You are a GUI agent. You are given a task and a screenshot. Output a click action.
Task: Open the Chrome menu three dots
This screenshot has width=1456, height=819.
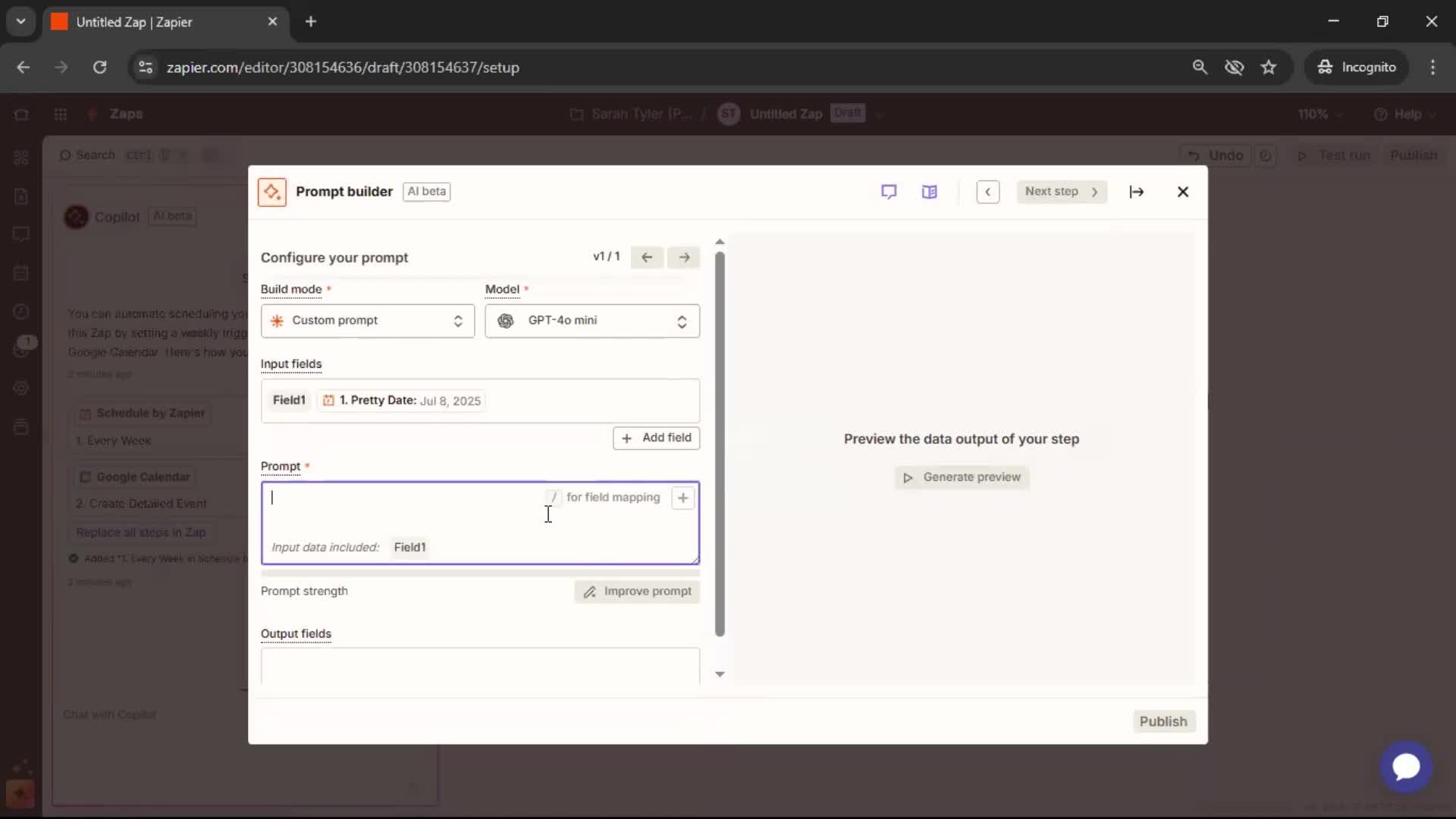pyautogui.click(x=1432, y=67)
